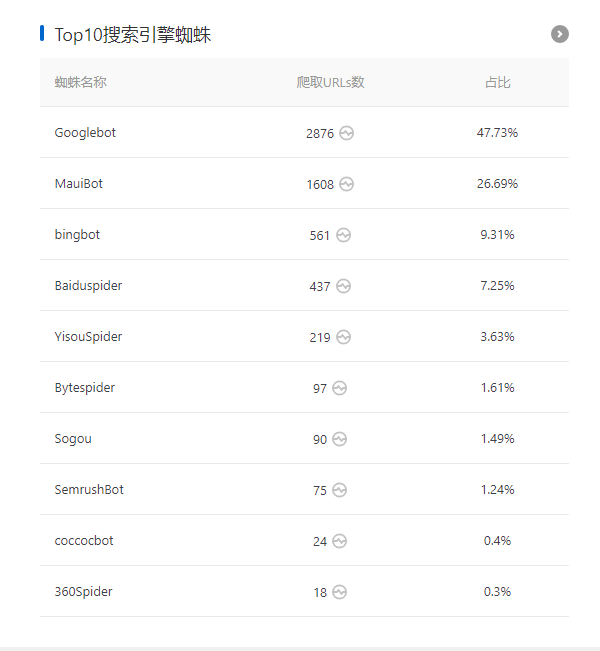Click the 占比 column header

pyautogui.click(x=497, y=82)
